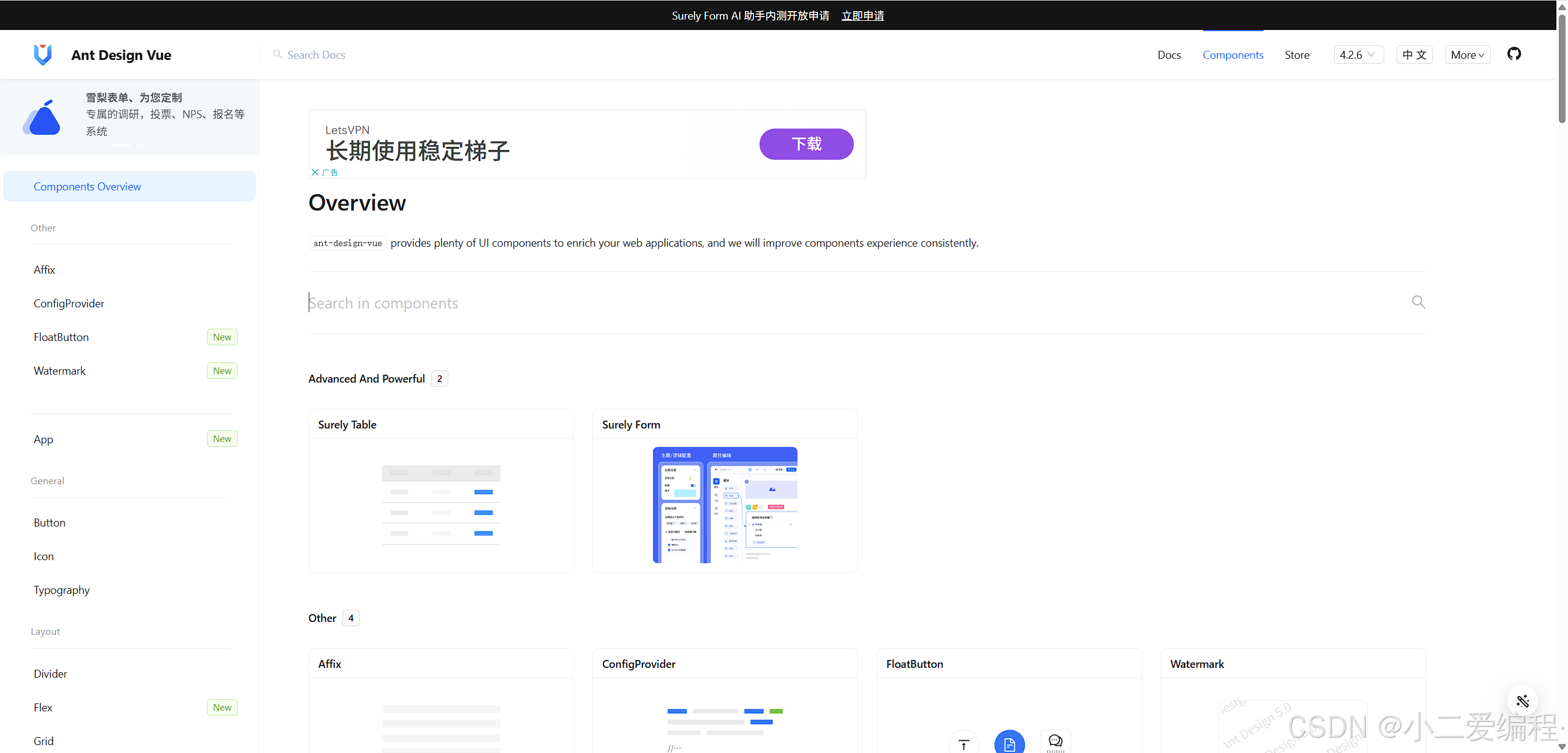
Task: Click the Ant Design Vue logo
Action: [x=43, y=55]
